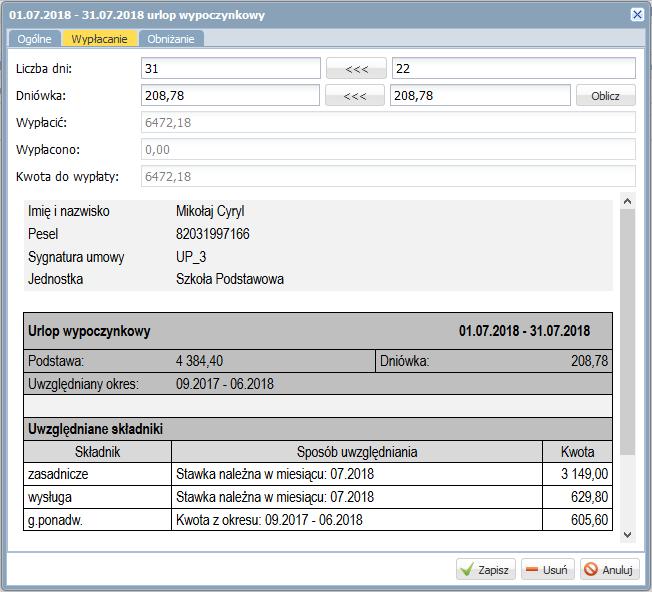Click the name Mikołaj Cyryl
Screen dimensions: 652x592
click(210, 211)
